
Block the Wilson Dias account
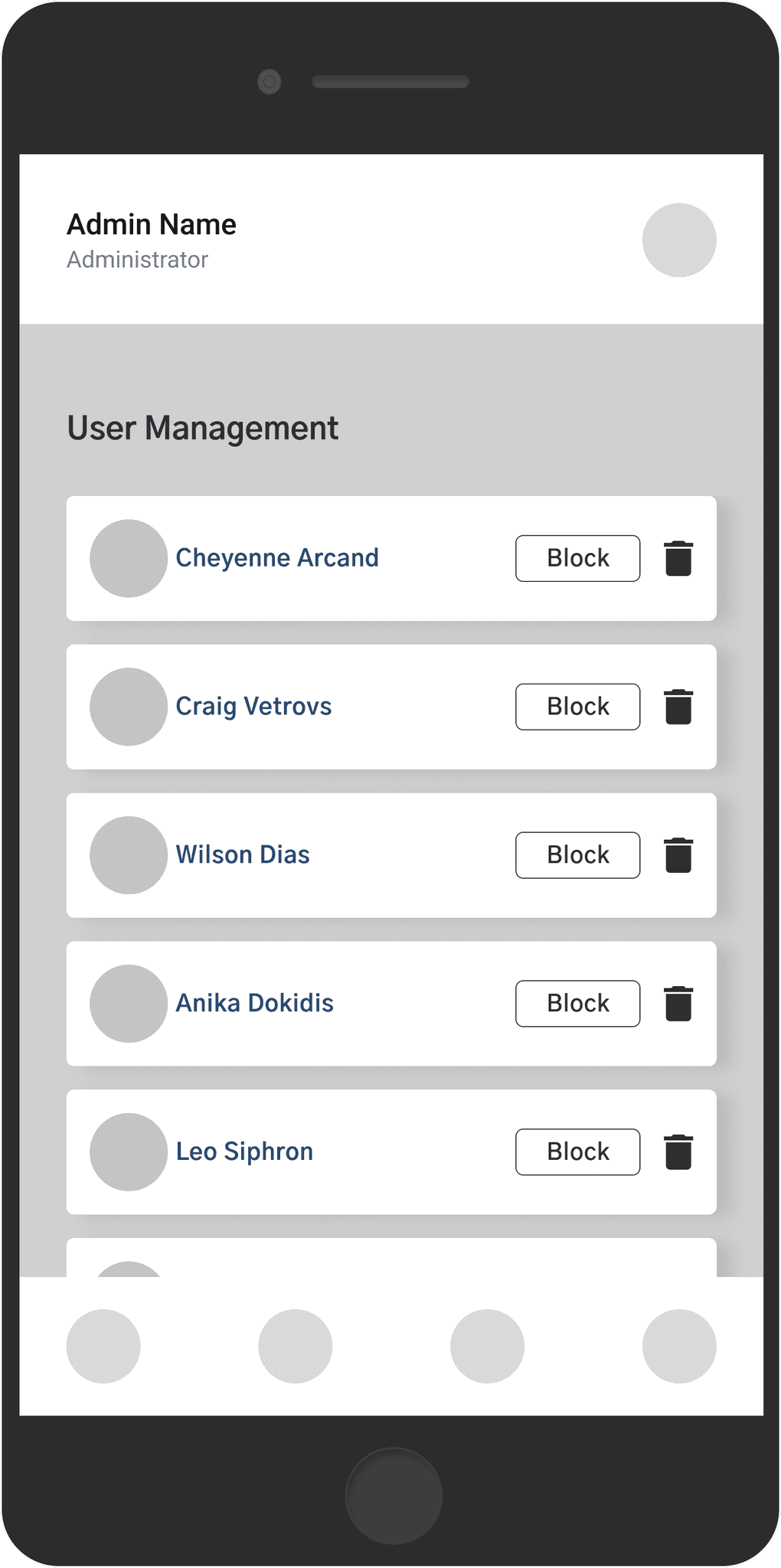pyautogui.click(x=577, y=855)
